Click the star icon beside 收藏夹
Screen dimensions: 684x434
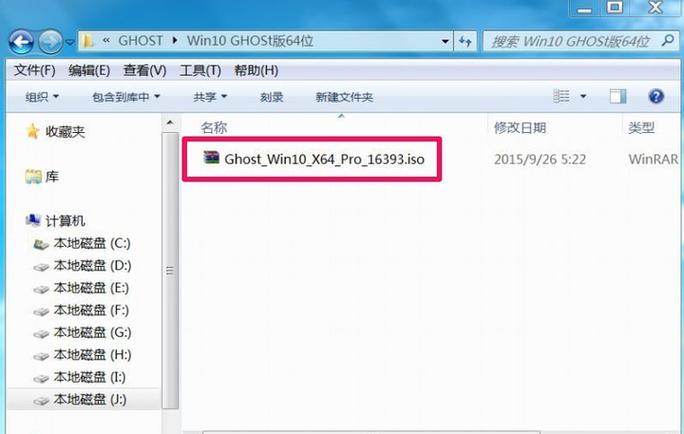(33, 131)
